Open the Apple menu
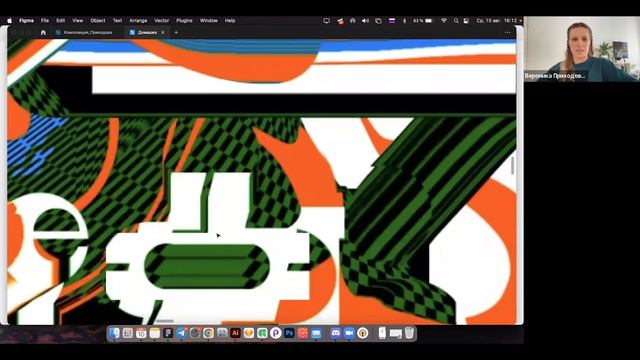 [9, 20]
